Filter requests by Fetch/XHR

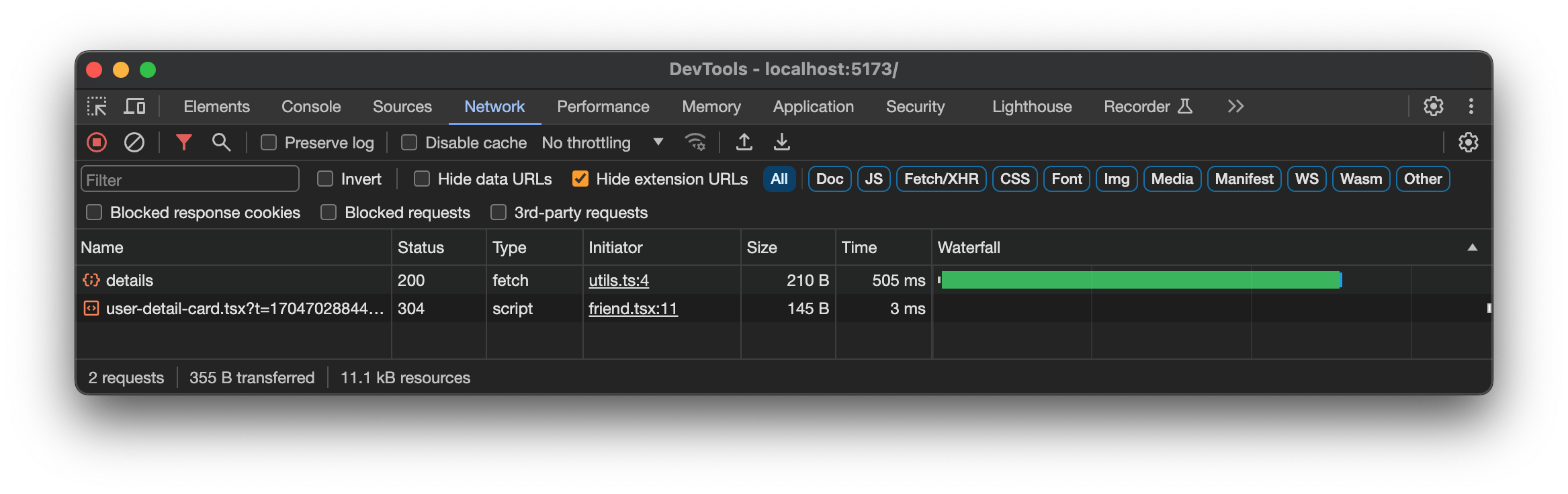941,179
